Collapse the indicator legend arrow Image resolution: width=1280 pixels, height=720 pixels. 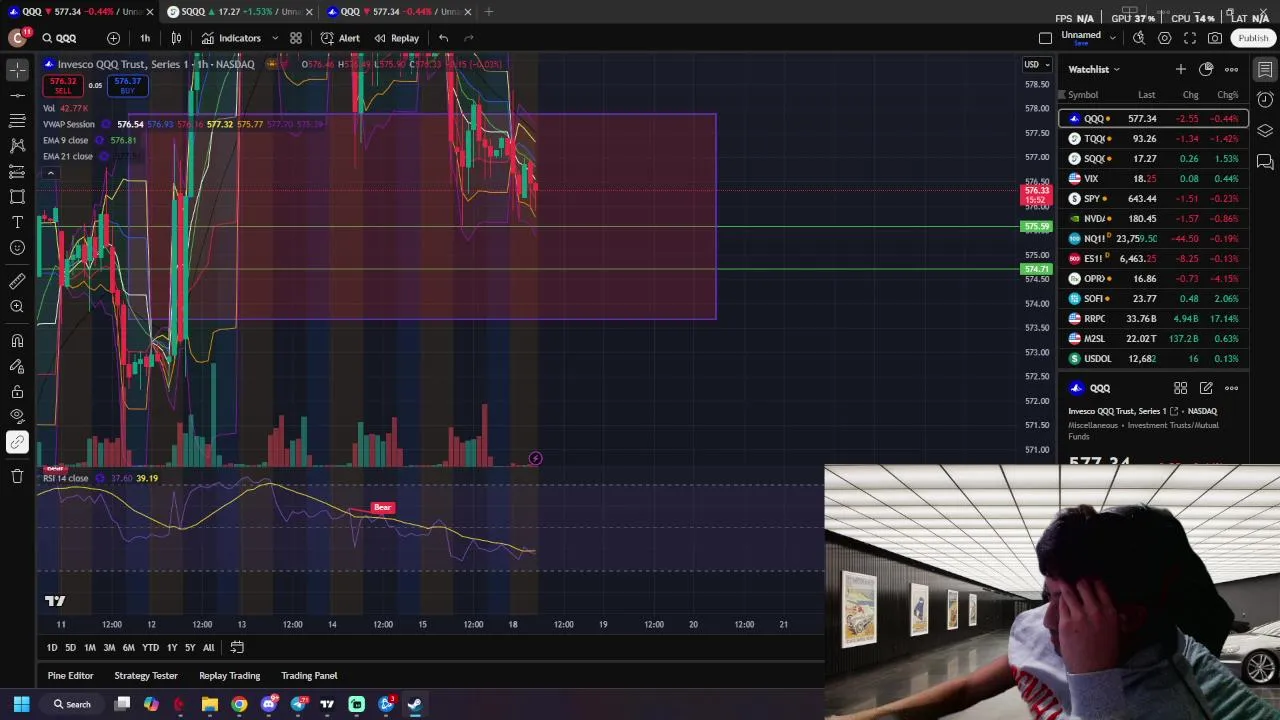[x=50, y=173]
